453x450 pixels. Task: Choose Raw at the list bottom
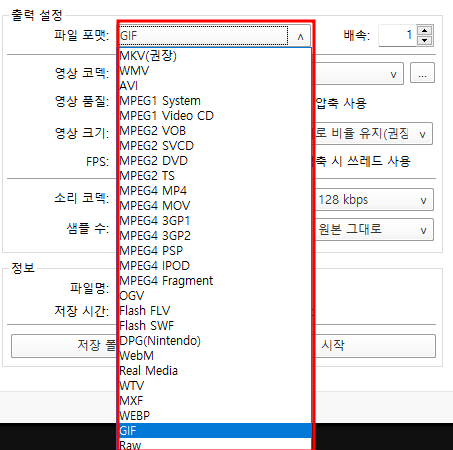(x=215, y=445)
